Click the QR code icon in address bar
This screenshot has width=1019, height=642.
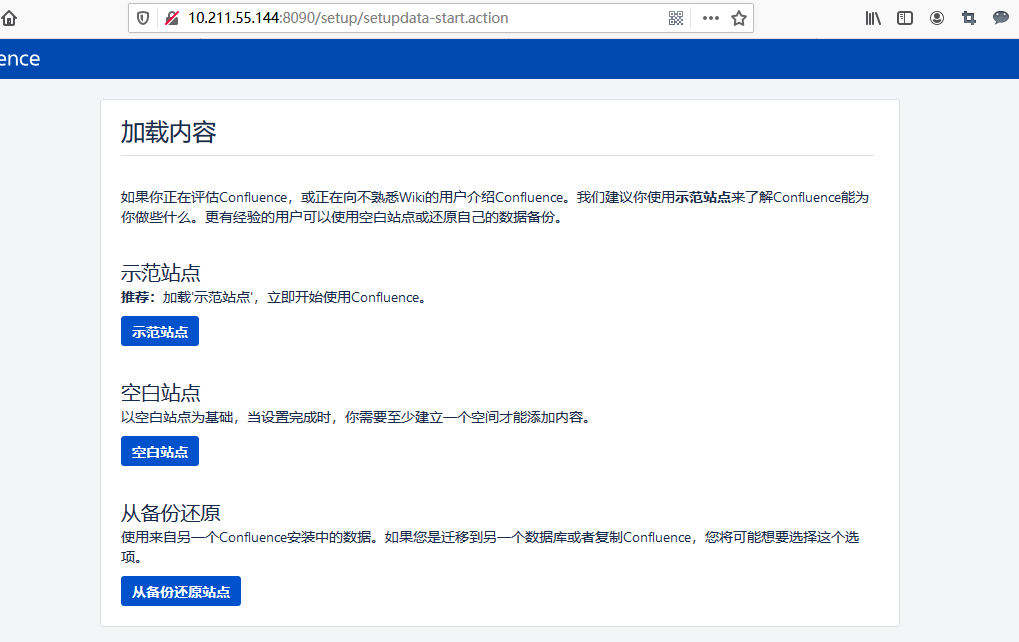point(676,18)
